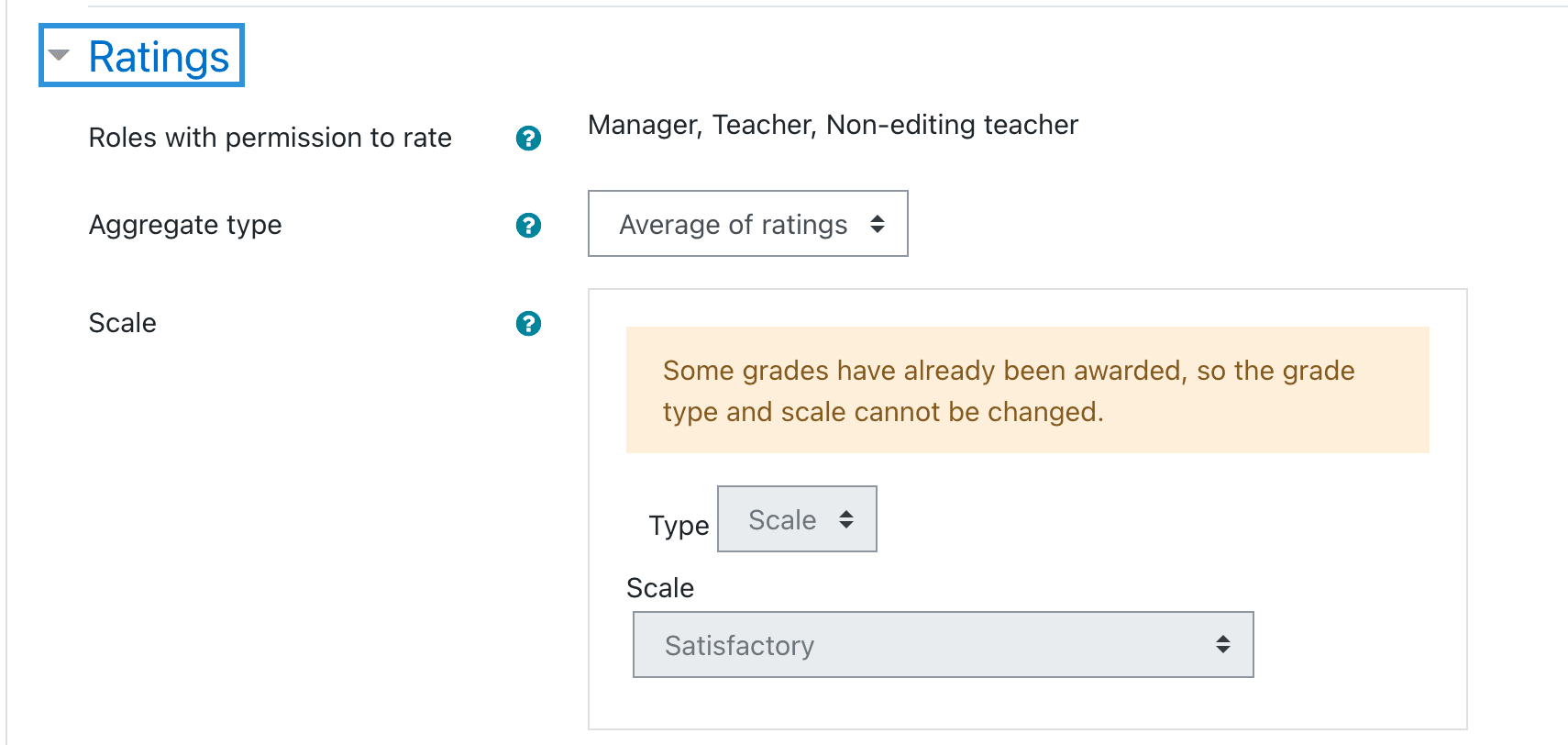Viewport: 1568px width, 745px height.
Task: Open the grade Type dropdown showing Scale
Action: tap(797, 519)
